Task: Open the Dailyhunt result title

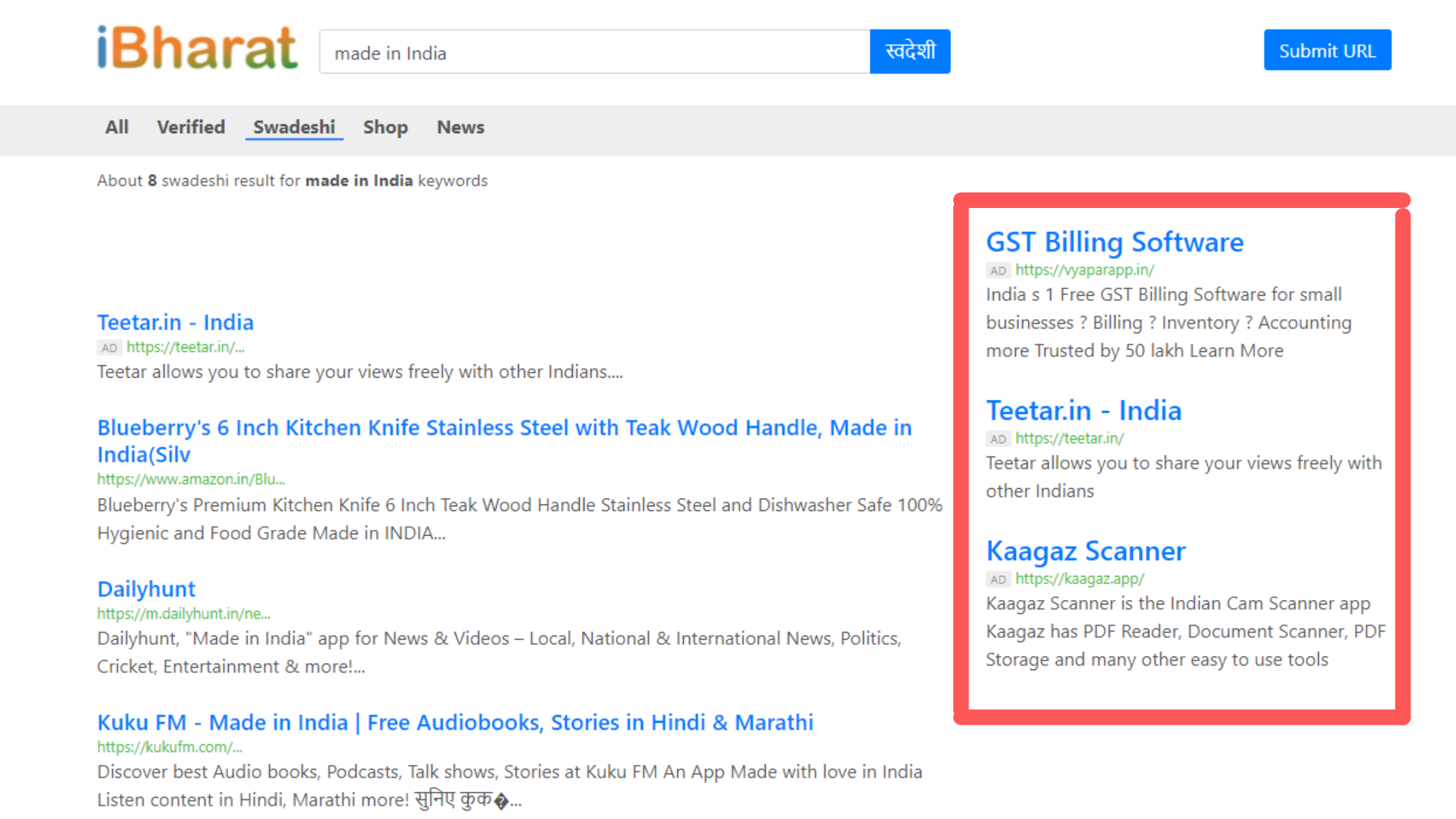Action: [146, 589]
